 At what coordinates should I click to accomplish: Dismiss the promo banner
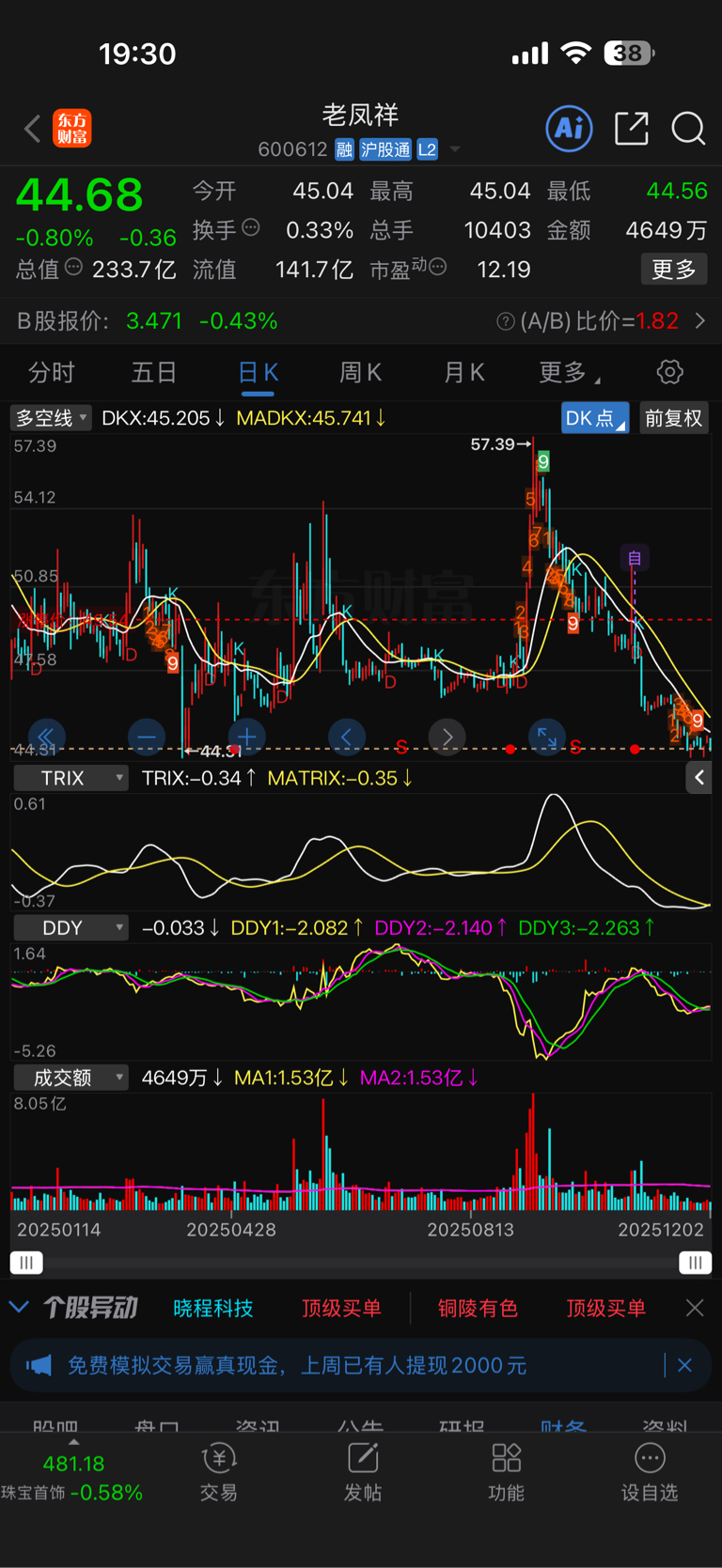[684, 1365]
